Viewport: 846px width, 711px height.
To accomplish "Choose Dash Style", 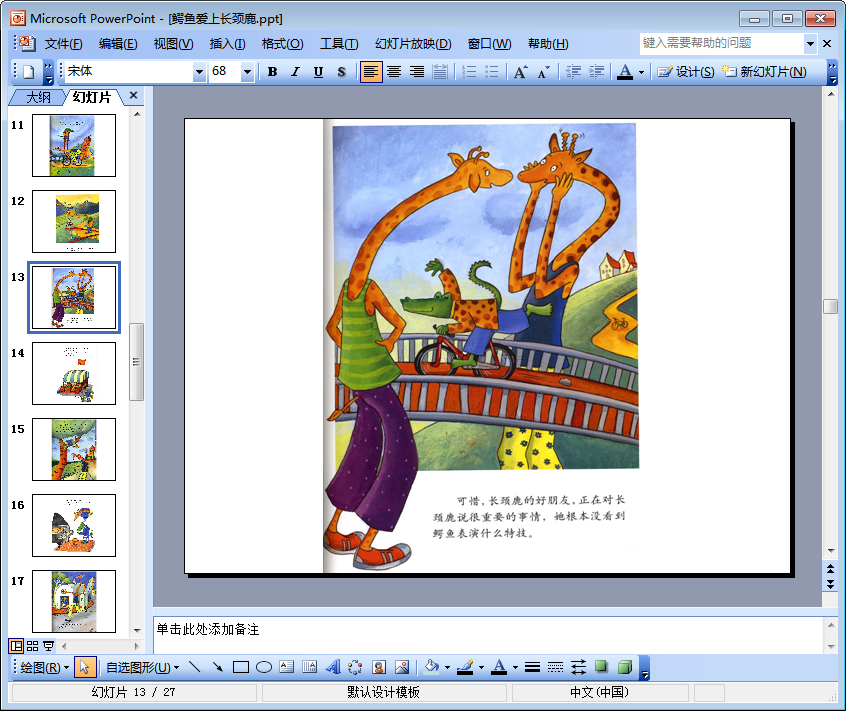I will click(x=555, y=667).
